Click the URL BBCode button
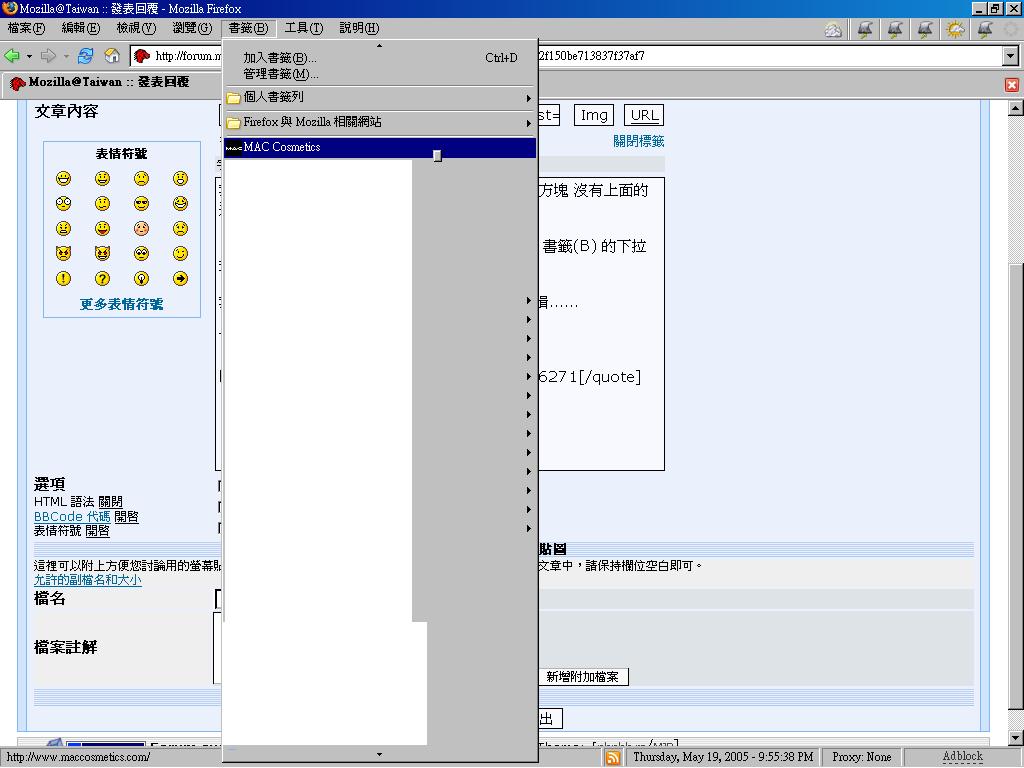Viewport: 1024px width, 768px height. [644, 116]
